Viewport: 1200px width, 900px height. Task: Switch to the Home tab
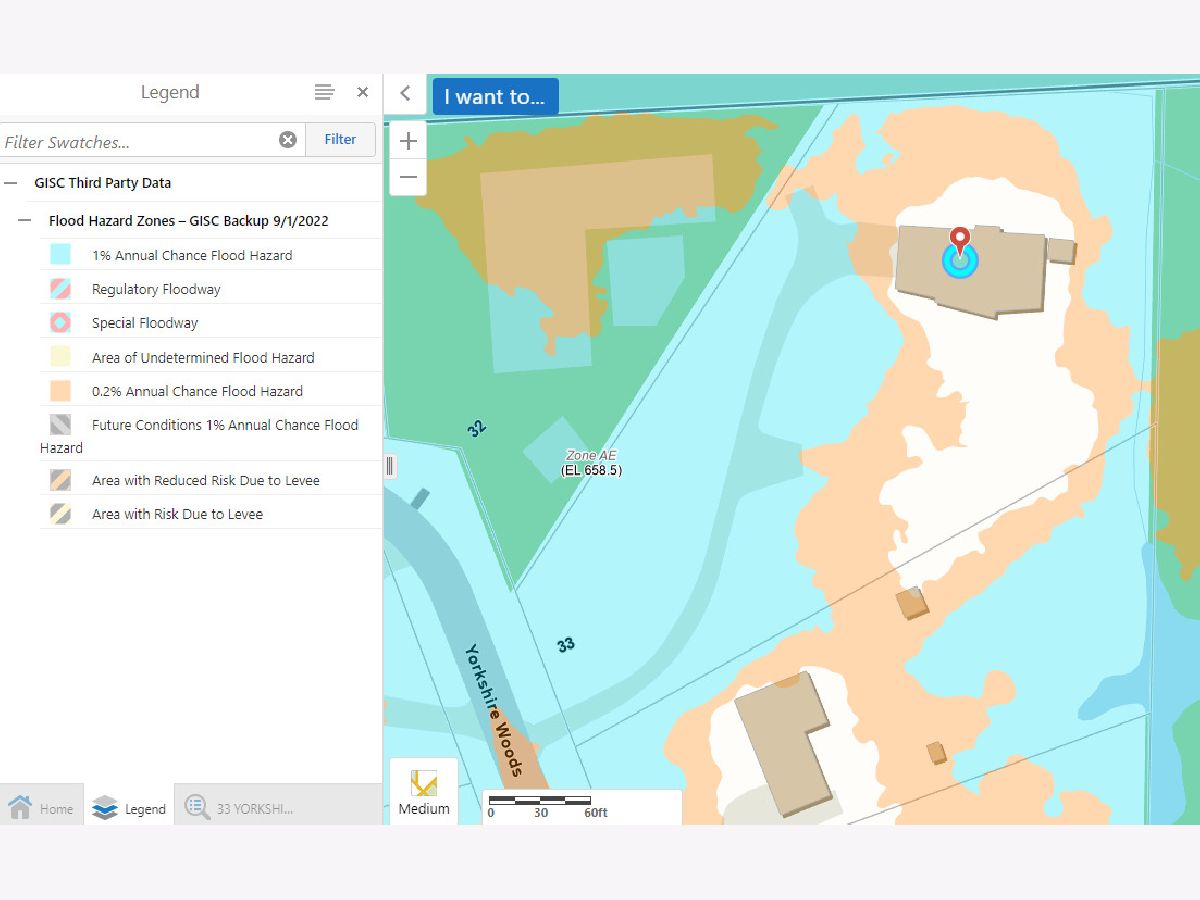[42, 808]
